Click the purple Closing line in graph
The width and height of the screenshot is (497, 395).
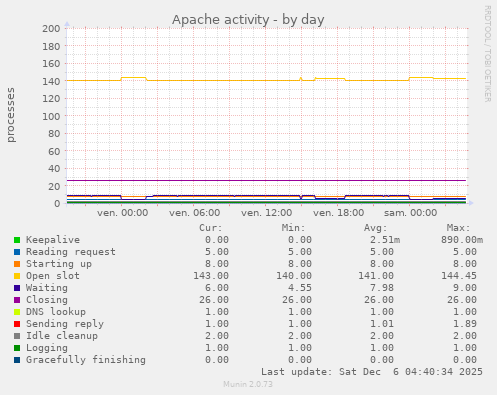coord(266,180)
